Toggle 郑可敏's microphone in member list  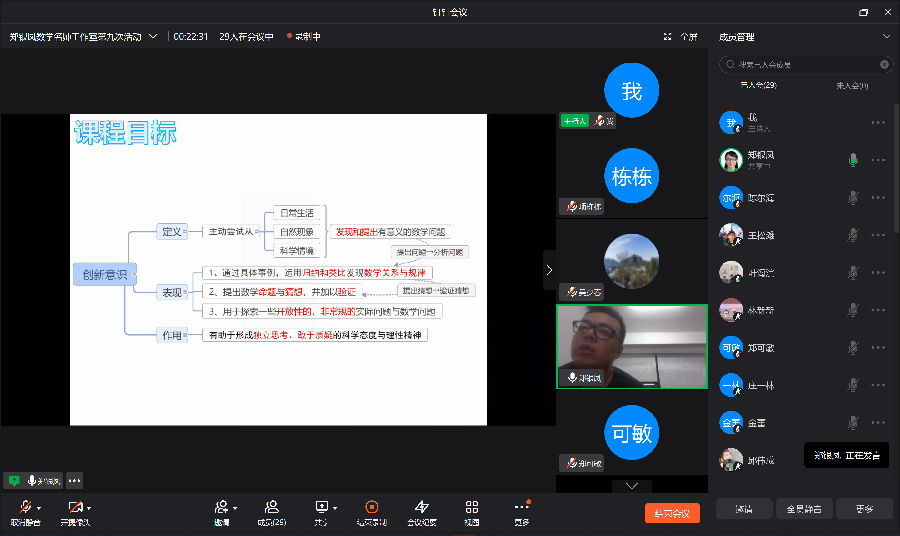click(x=852, y=348)
